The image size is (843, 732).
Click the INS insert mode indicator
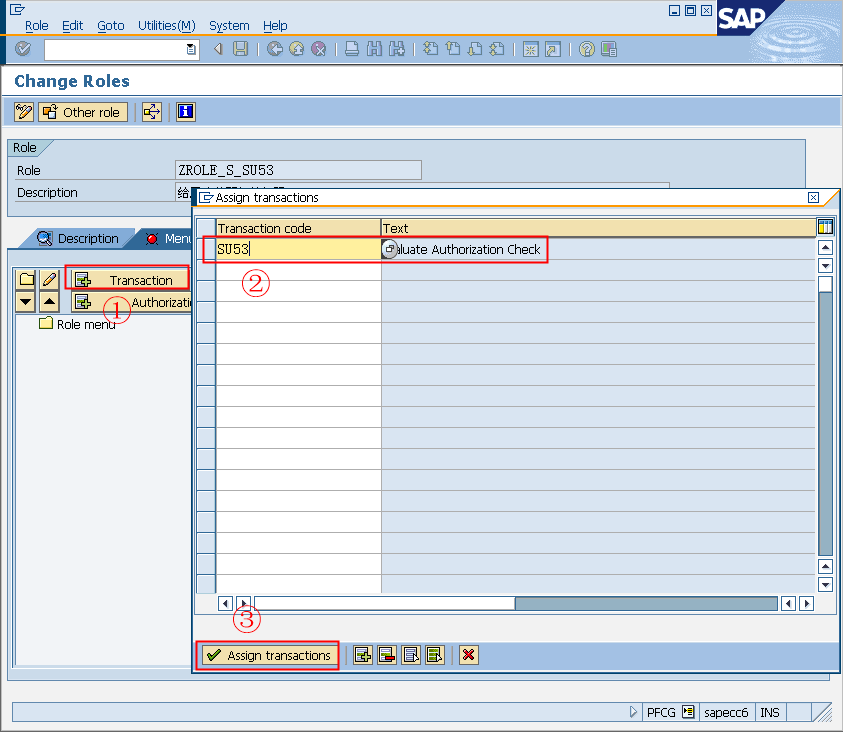770,712
